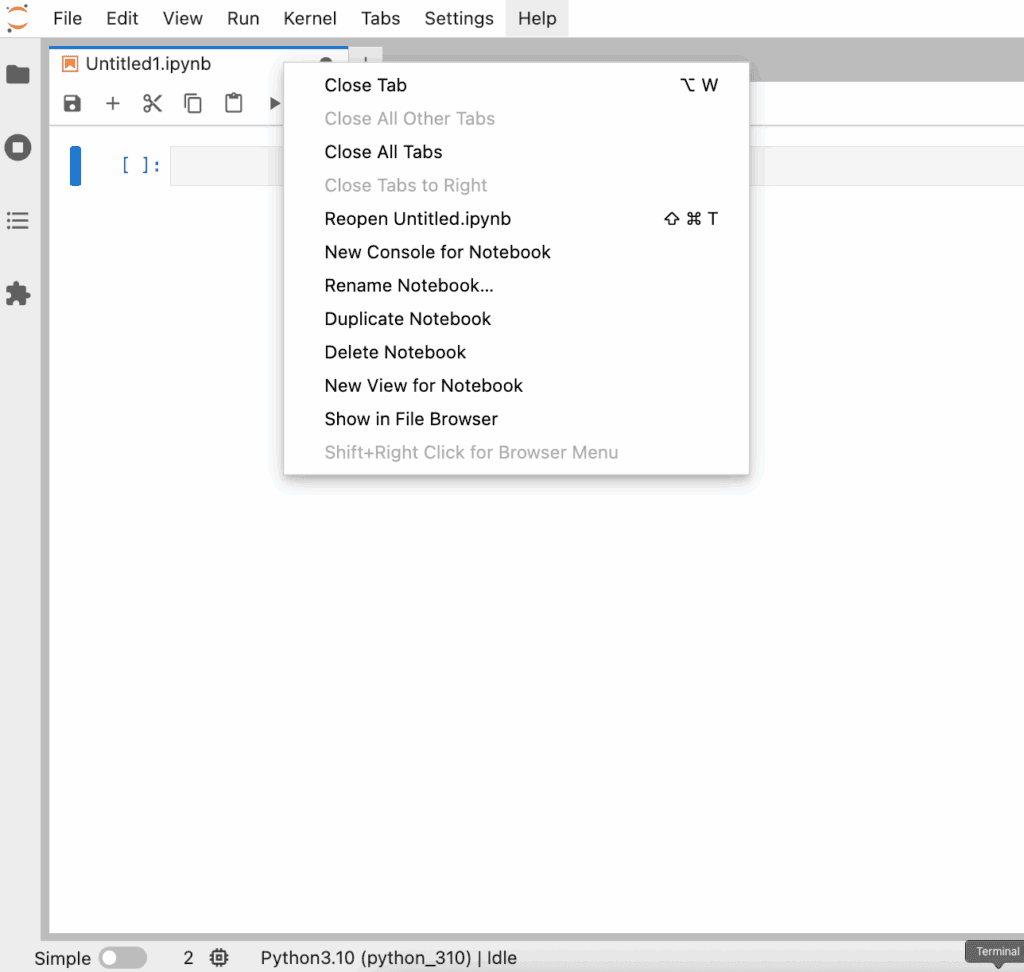Open the Table of Contents panel
This screenshot has width=1024, height=972.
click(18, 221)
